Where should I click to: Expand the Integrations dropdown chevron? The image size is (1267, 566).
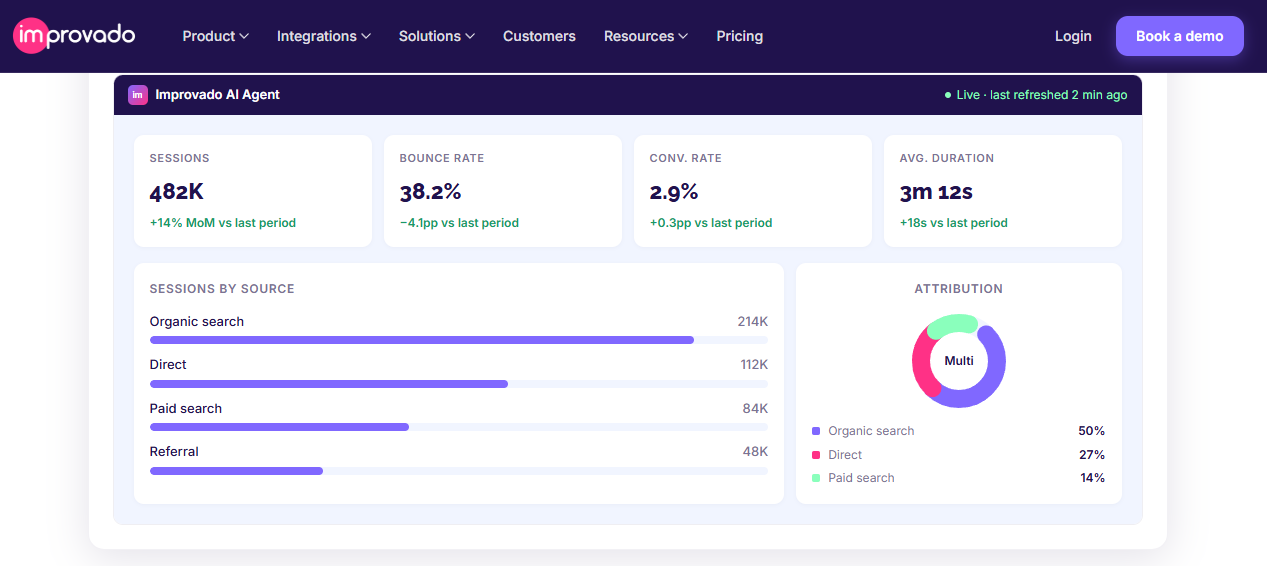pyautogui.click(x=365, y=36)
